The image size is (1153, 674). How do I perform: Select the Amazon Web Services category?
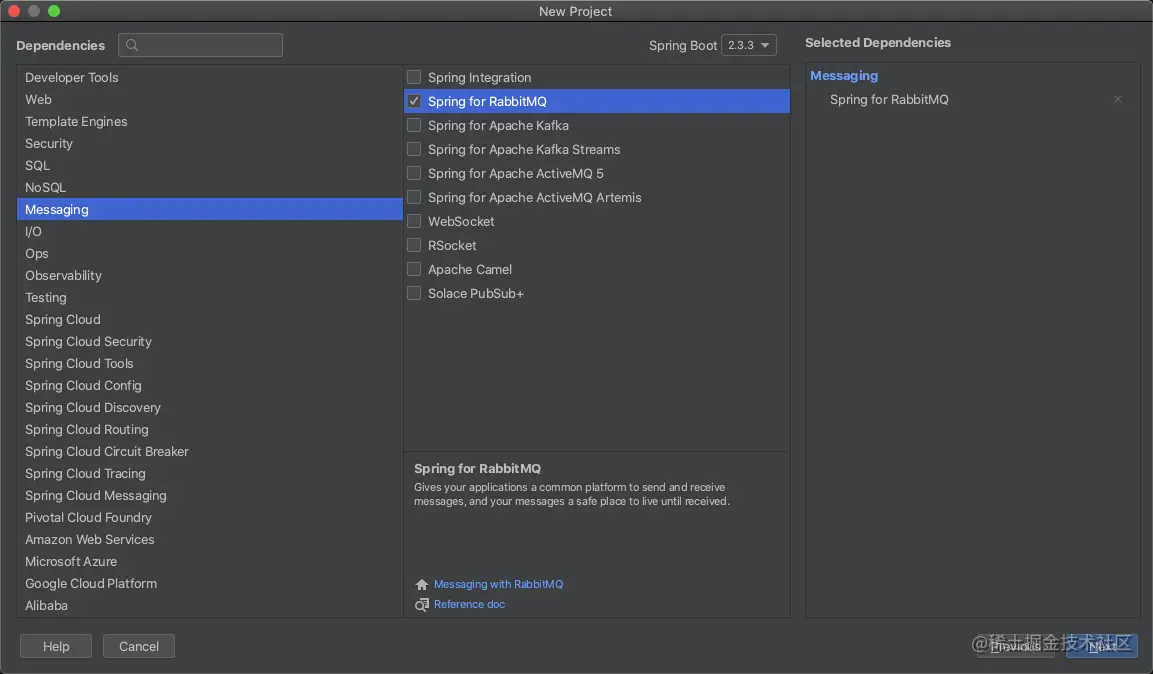[x=90, y=539]
